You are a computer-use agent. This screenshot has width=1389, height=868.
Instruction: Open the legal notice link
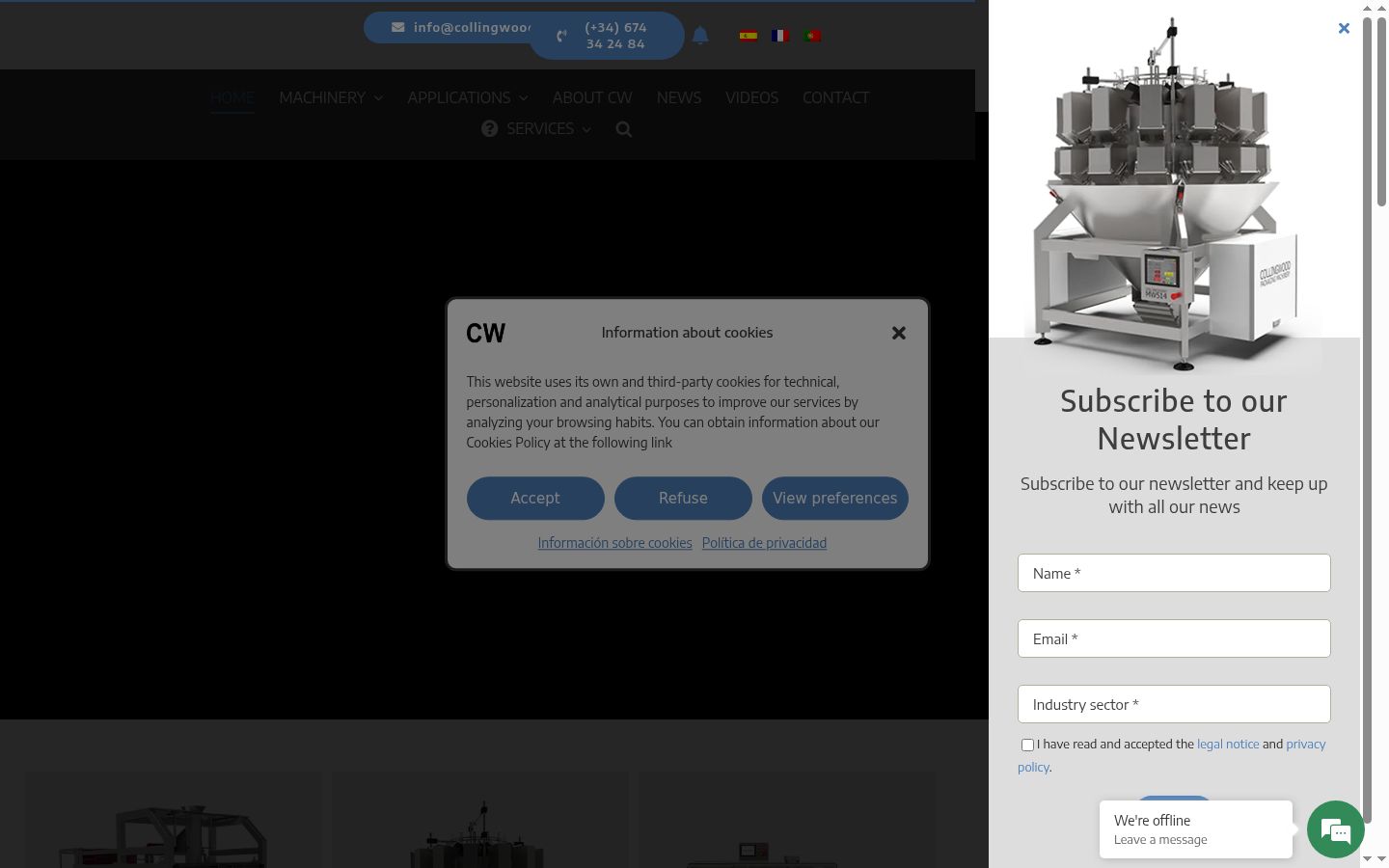1228,745
